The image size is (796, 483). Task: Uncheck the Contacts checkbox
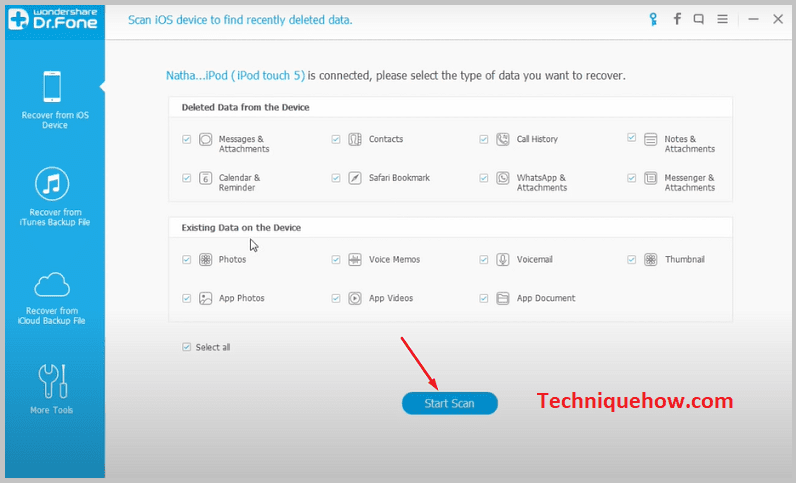[336, 139]
